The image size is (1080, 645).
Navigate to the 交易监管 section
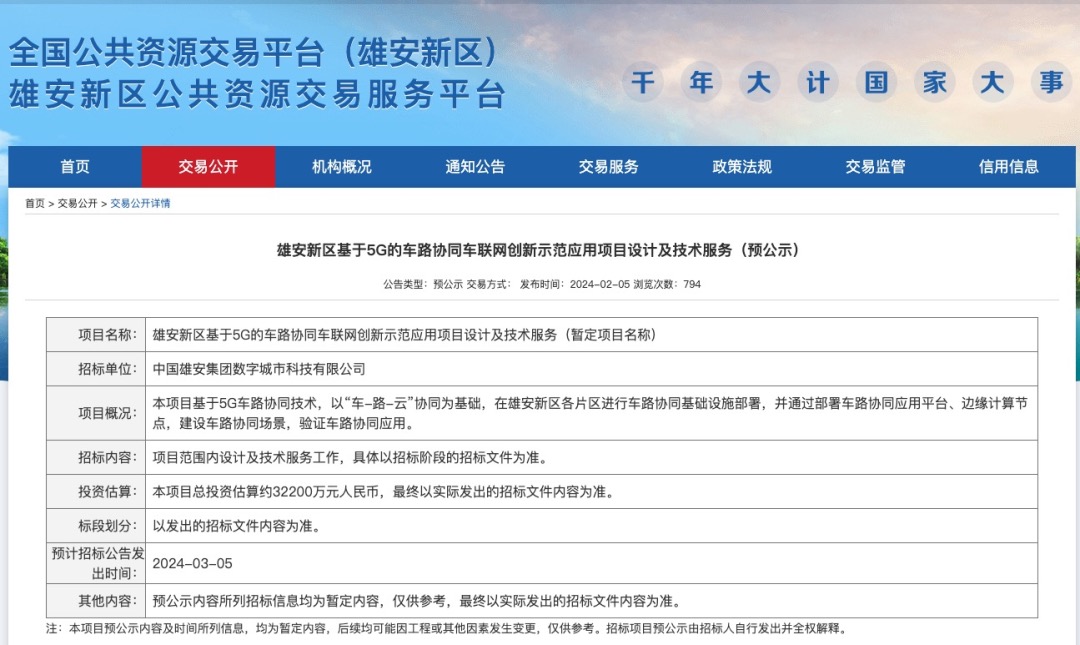click(x=875, y=167)
